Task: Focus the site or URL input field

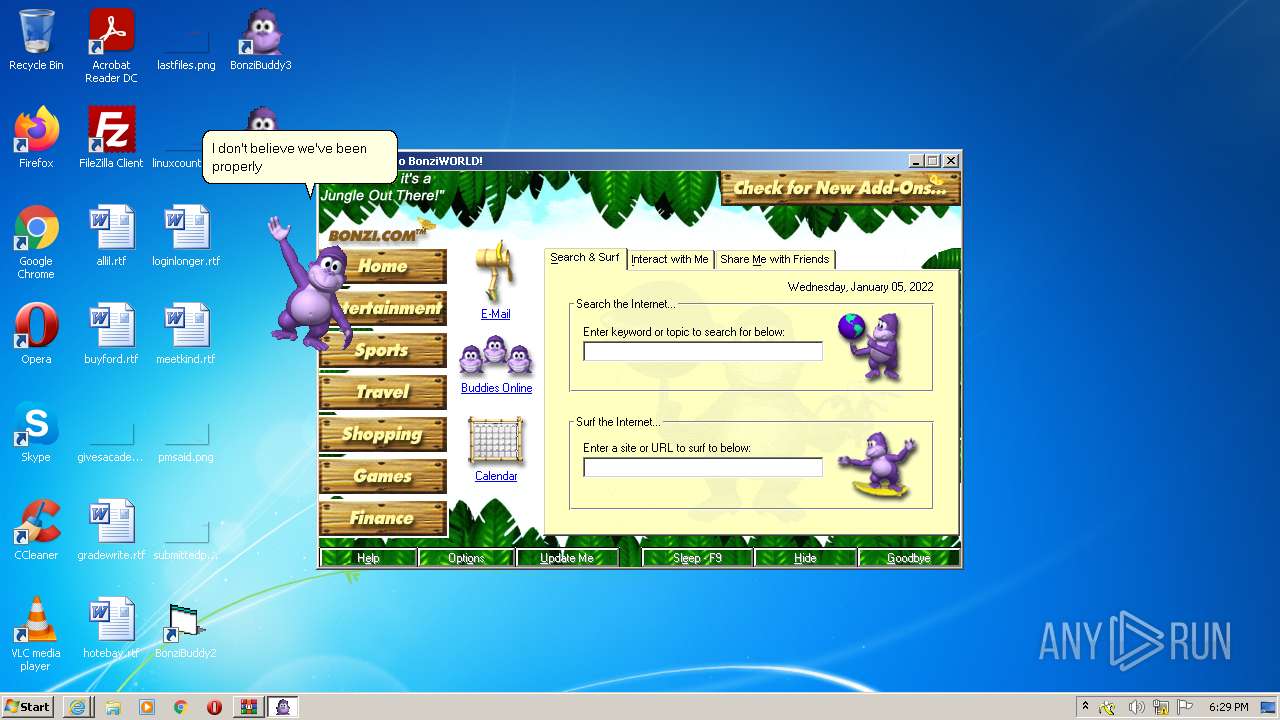Action: pos(703,467)
